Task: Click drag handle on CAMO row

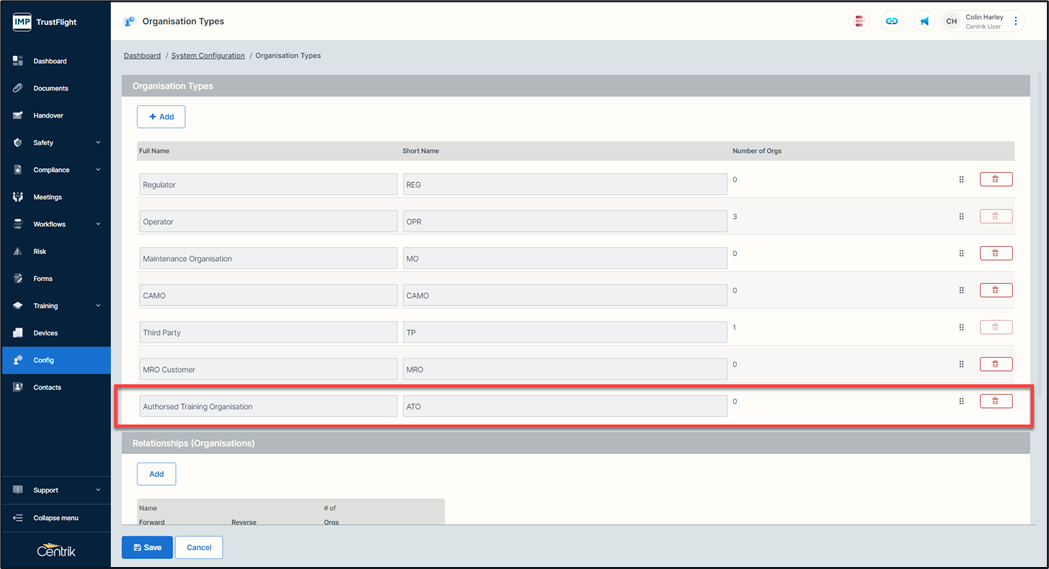Action: click(961, 290)
